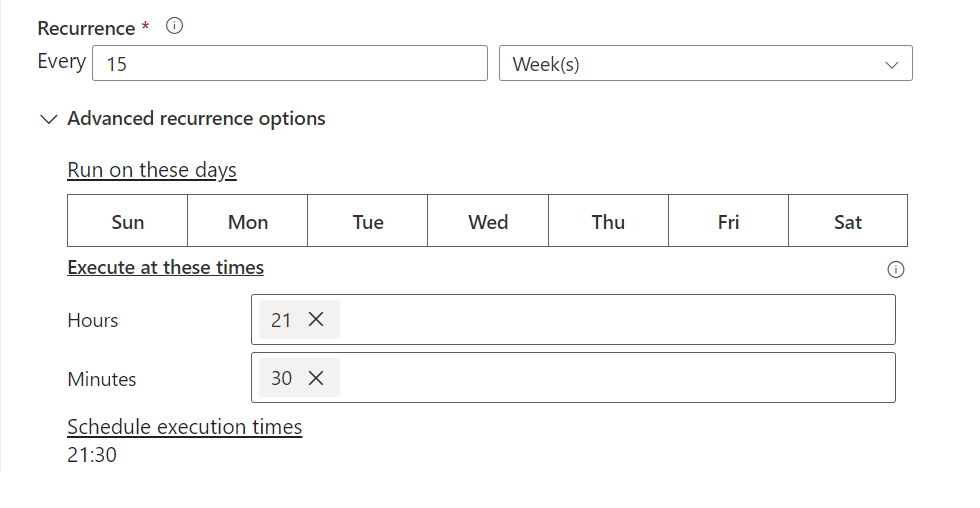The image size is (980, 508).
Task: Remove the 30 minute tag
Action: click(316, 378)
